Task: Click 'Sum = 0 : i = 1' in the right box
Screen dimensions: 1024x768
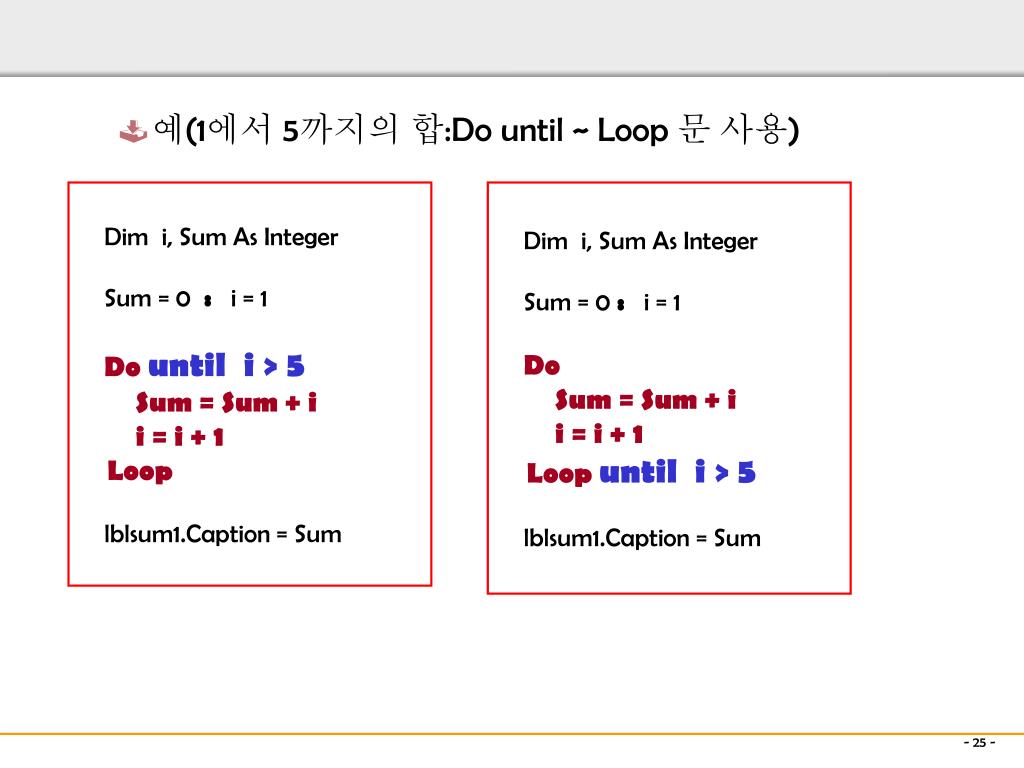Action: (x=602, y=302)
